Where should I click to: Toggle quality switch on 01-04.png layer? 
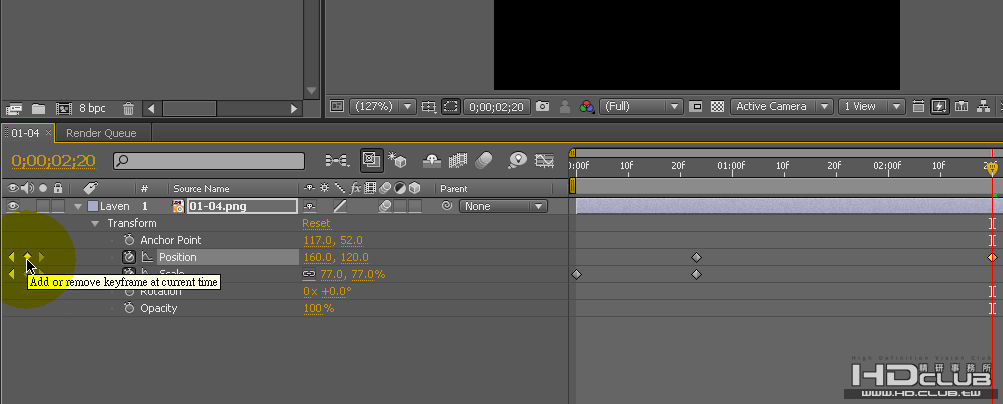point(340,206)
